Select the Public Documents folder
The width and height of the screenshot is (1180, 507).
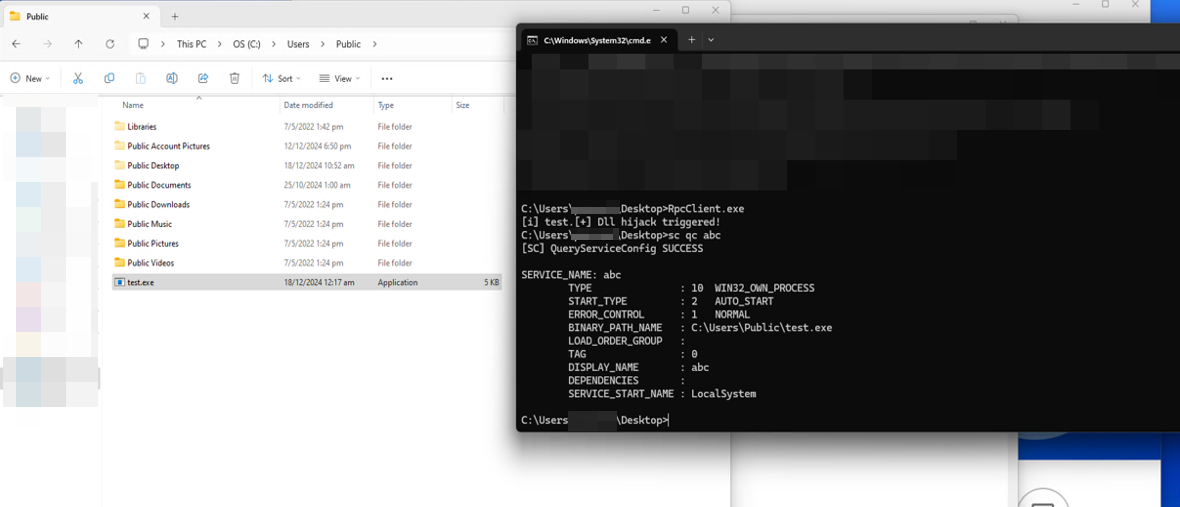[x=307, y=185]
